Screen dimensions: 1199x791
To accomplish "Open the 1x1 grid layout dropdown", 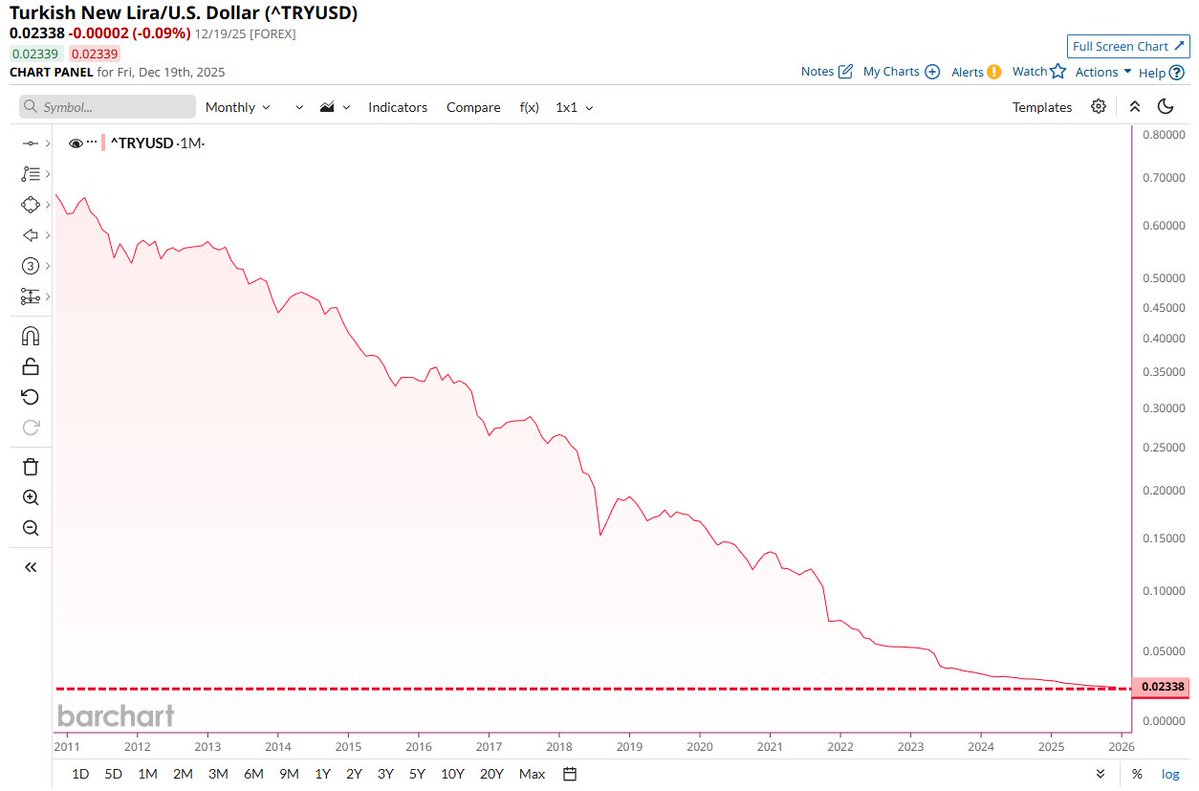I will pyautogui.click(x=574, y=108).
